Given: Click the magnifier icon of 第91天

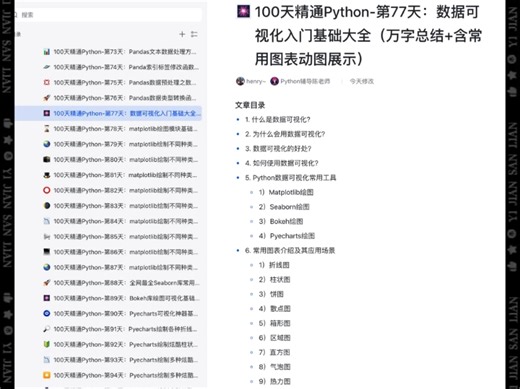Looking at the screenshot, I should click(47, 329).
